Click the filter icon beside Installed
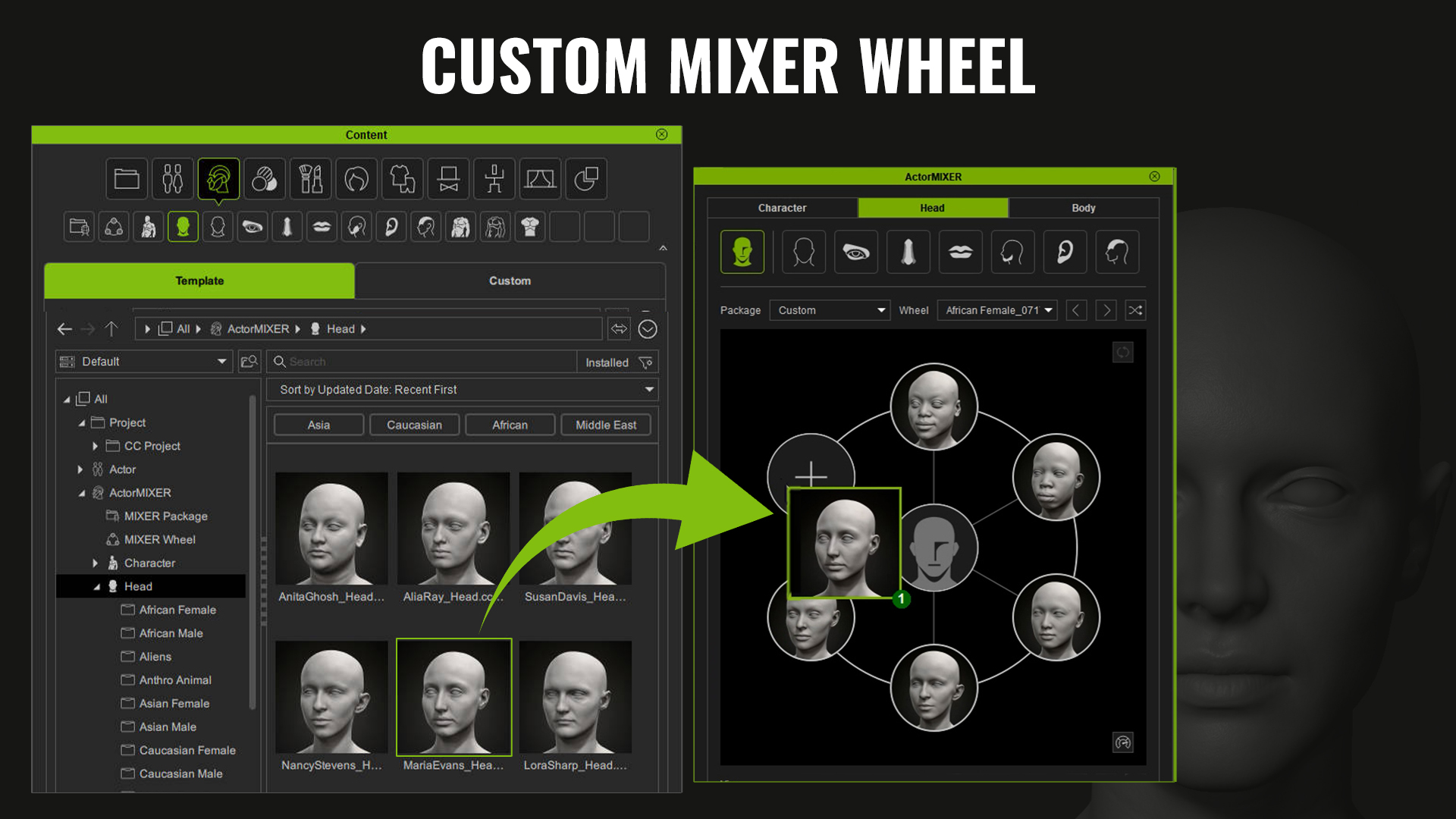Image resolution: width=1456 pixels, height=819 pixels. (646, 362)
